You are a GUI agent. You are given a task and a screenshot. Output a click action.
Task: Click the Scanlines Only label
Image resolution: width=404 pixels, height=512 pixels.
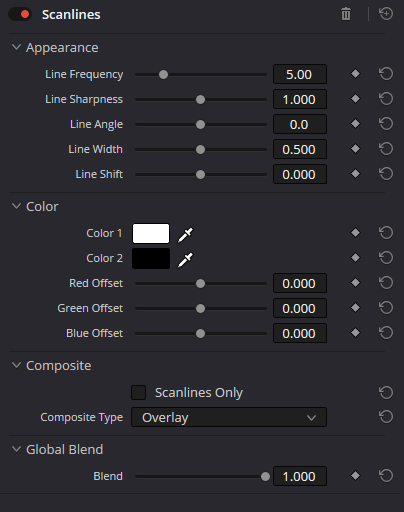(x=199, y=393)
